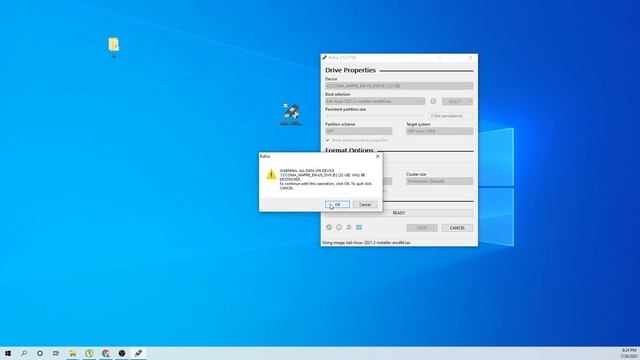Click the CANCEL button in Rufus main window
This screenshot has height=360, width=640.
457,228
